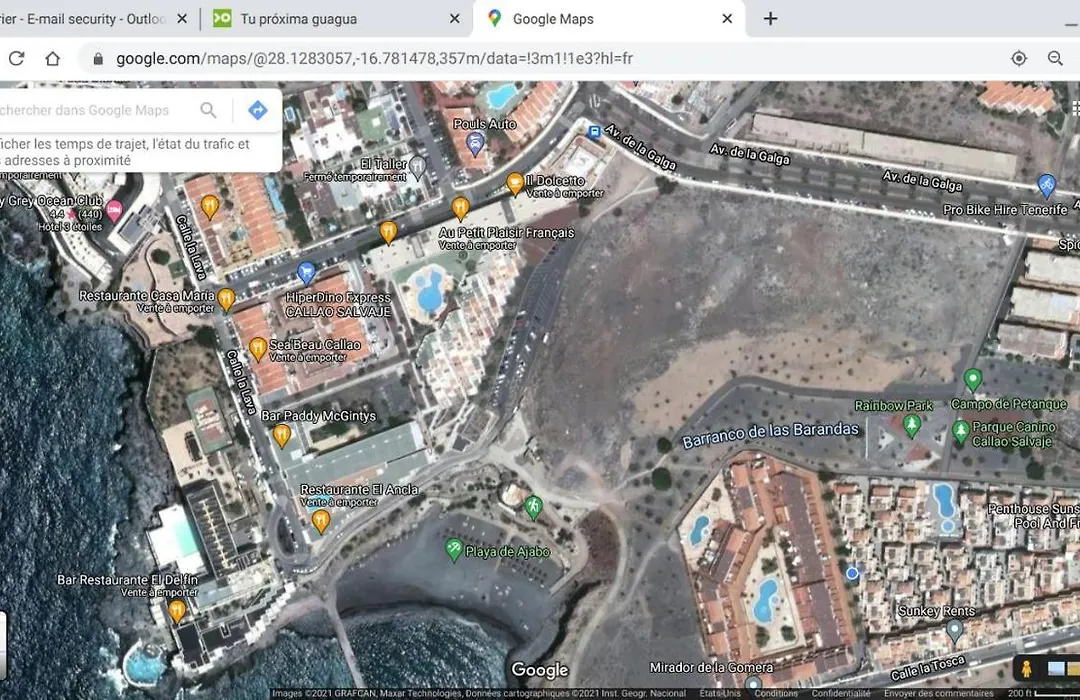1080x700 pixels.
Task: View site info via the lock icon
Action: [x=98, y=59]
